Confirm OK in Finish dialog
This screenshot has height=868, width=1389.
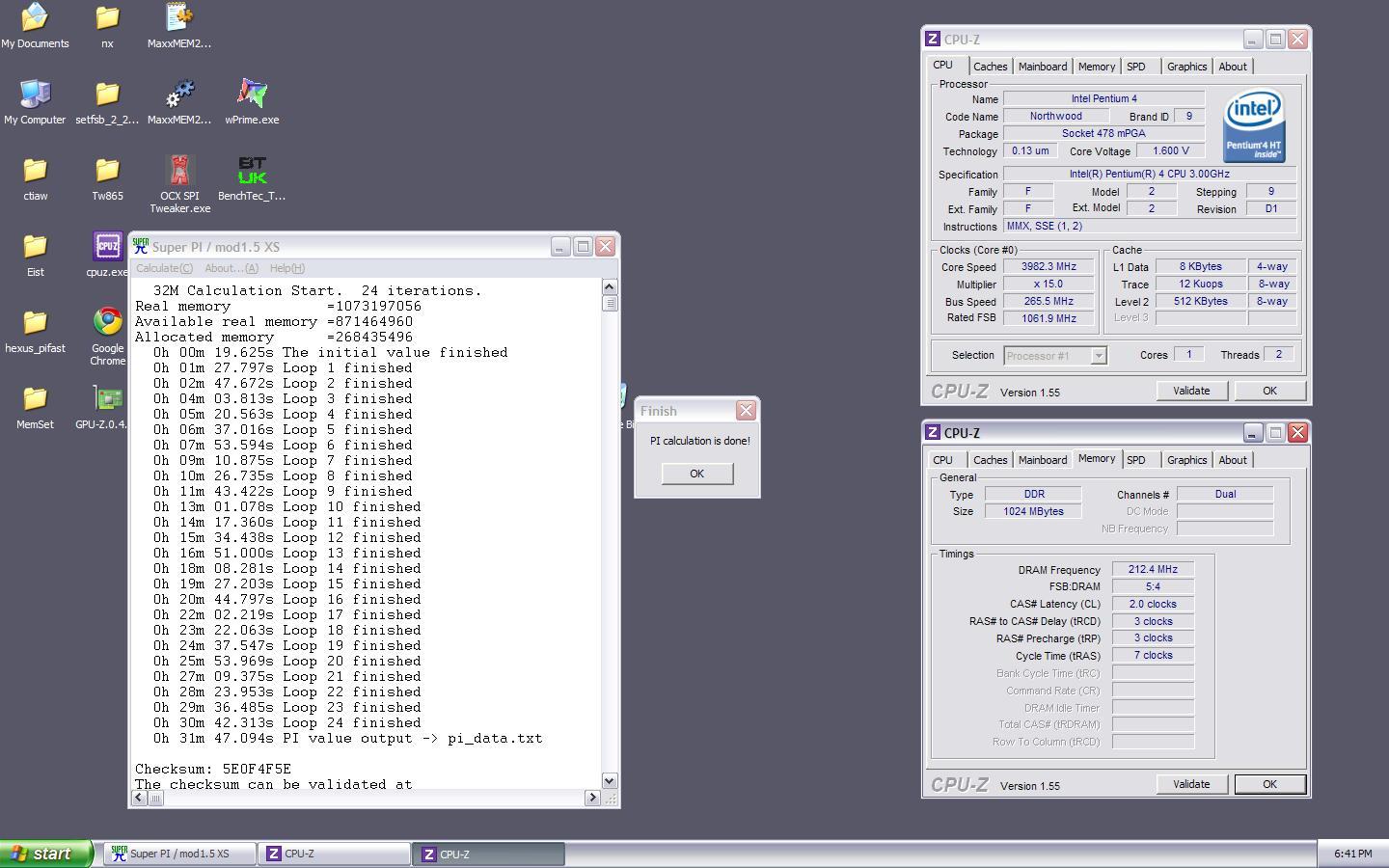point(696,474)
